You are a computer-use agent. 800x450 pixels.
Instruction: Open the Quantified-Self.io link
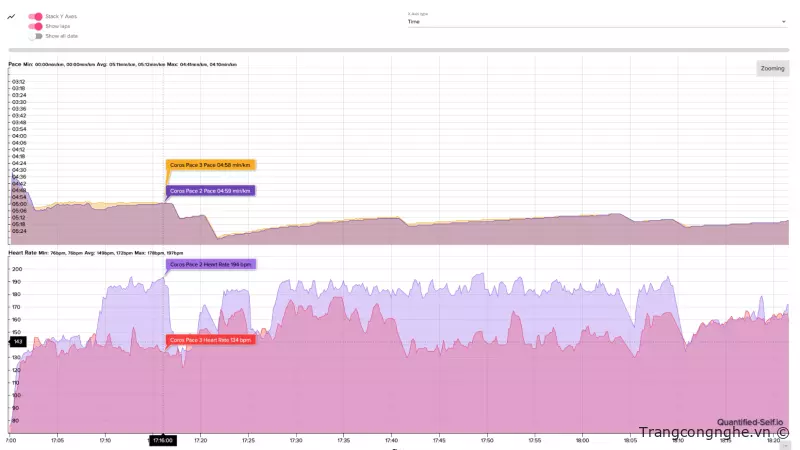click(750, 422)
